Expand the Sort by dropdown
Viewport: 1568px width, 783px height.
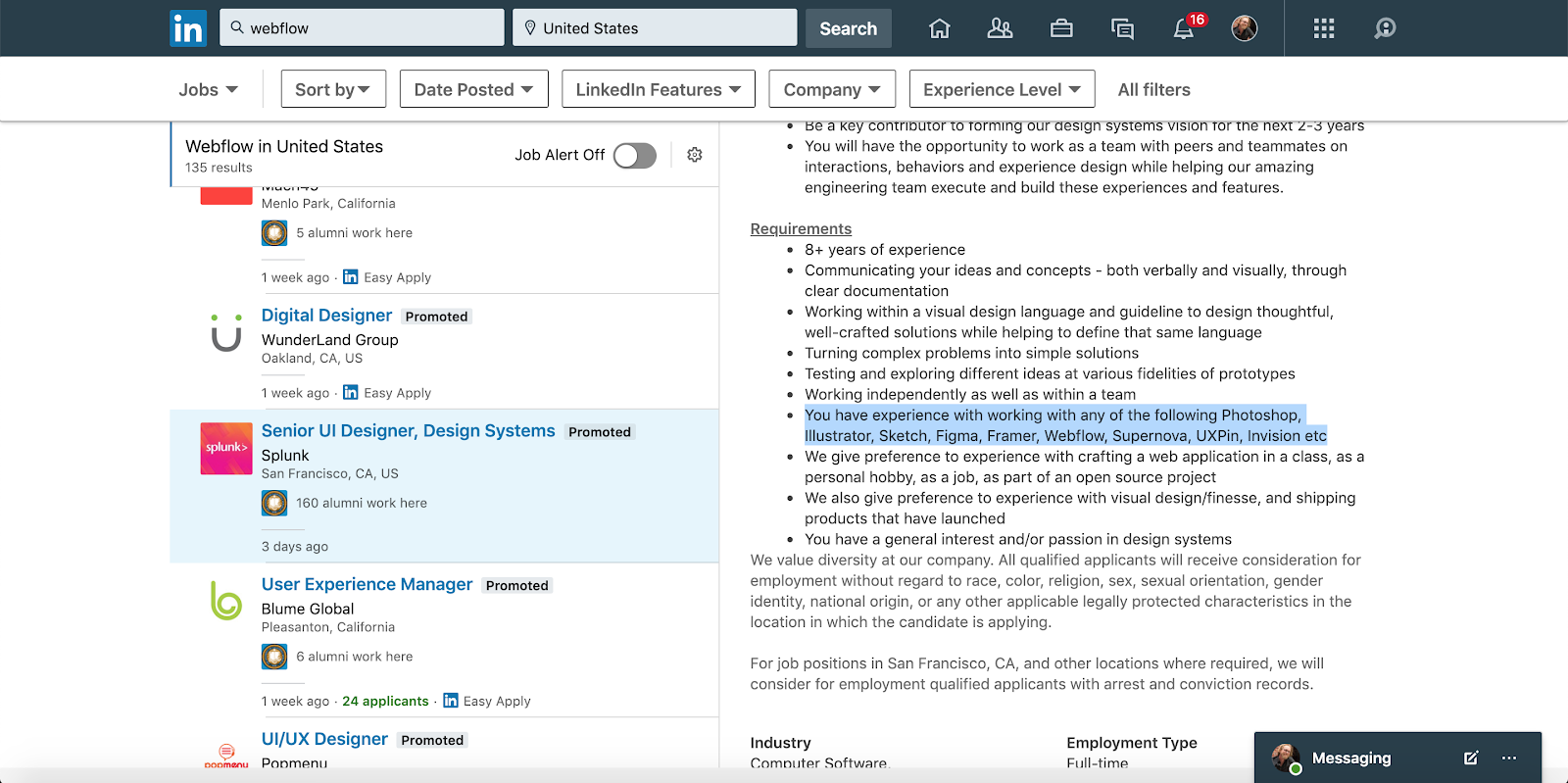pos(333,89)
